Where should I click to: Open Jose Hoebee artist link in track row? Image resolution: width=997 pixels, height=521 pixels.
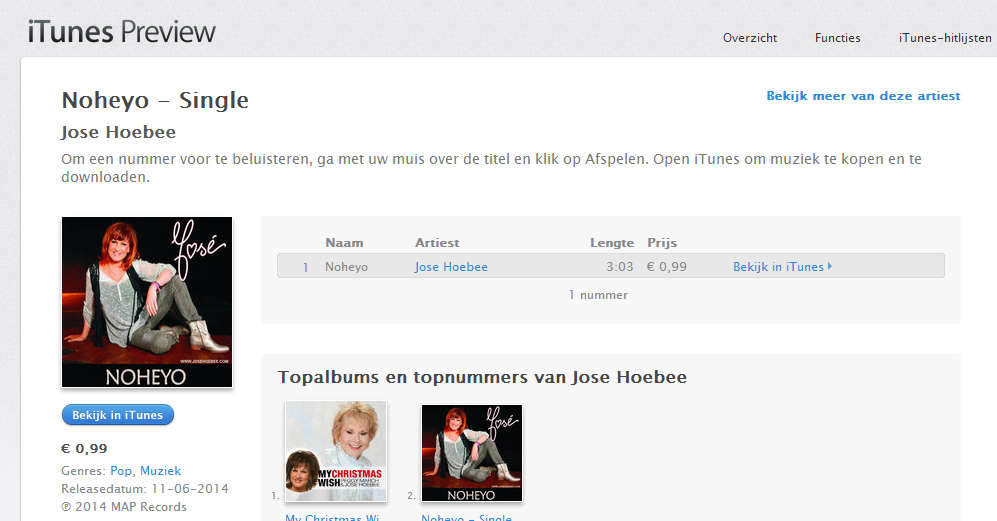point(451,267)
